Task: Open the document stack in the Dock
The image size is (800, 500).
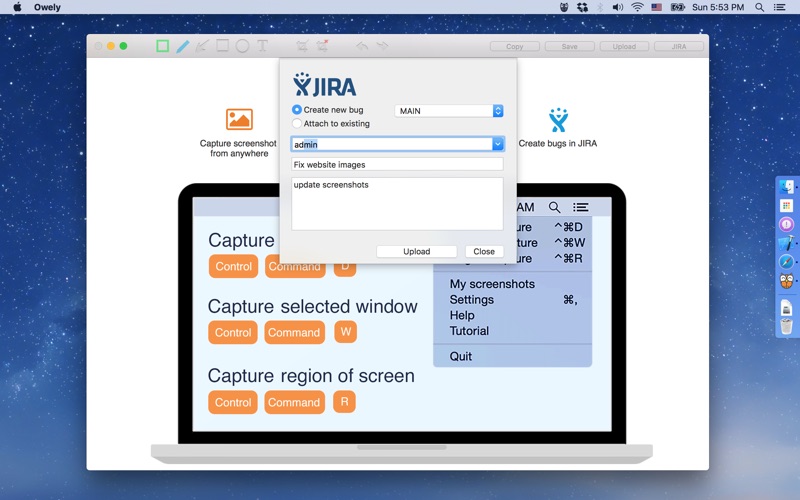Action: click(x=786, y=308)
